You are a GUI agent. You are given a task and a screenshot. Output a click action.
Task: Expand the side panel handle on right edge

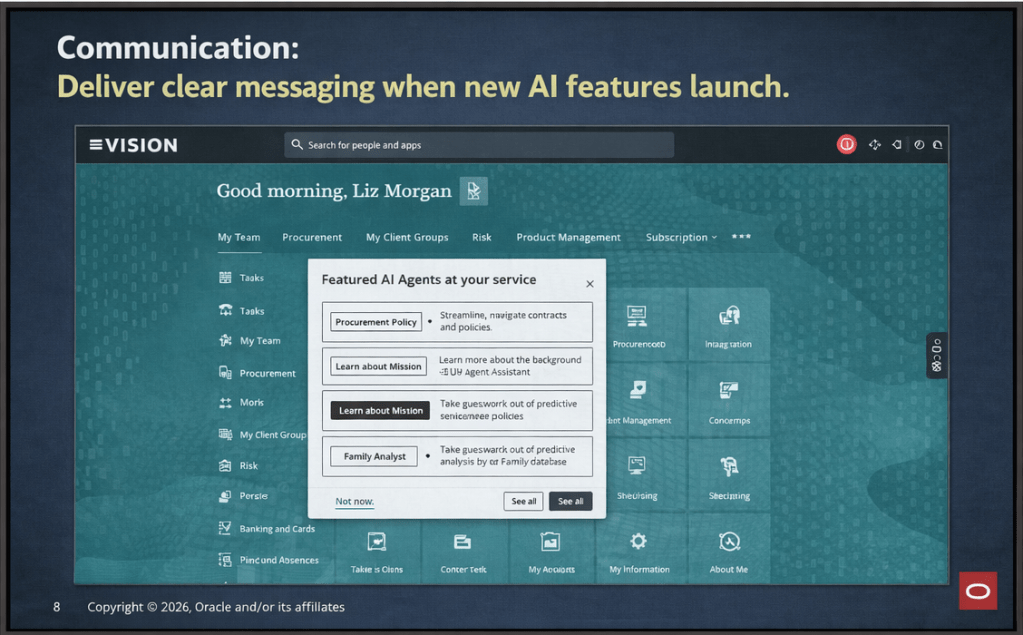[x=936, y=355]
